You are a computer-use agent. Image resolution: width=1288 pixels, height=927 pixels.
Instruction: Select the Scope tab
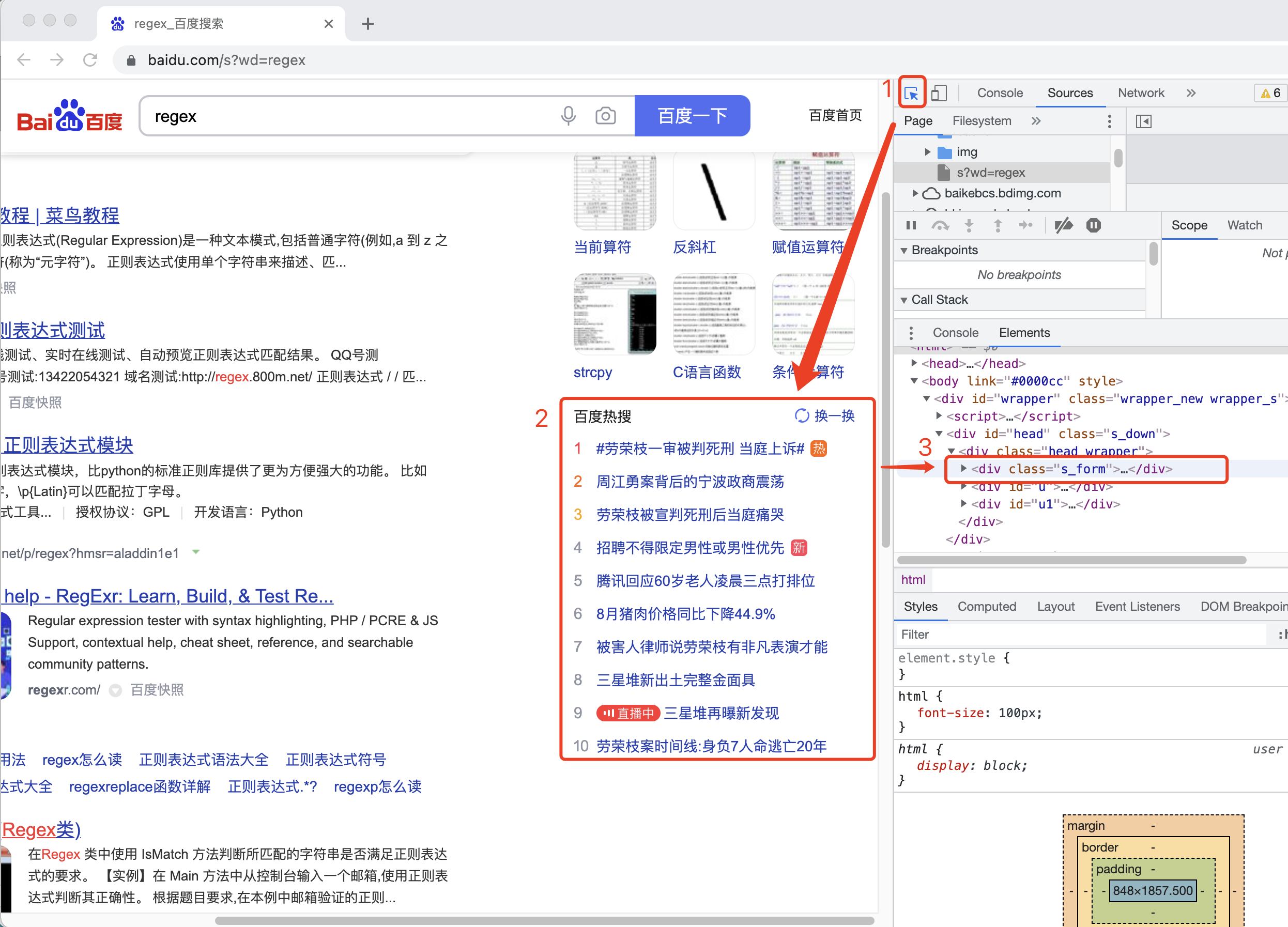[x=1189, y=225]
